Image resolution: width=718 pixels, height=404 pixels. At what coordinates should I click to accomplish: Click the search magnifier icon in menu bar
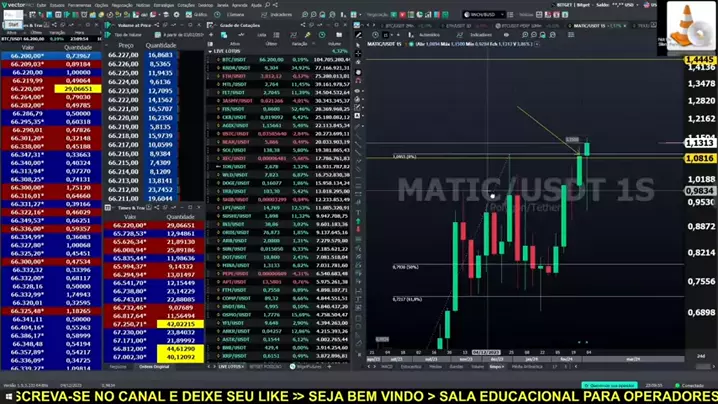[x=274, y=5]
